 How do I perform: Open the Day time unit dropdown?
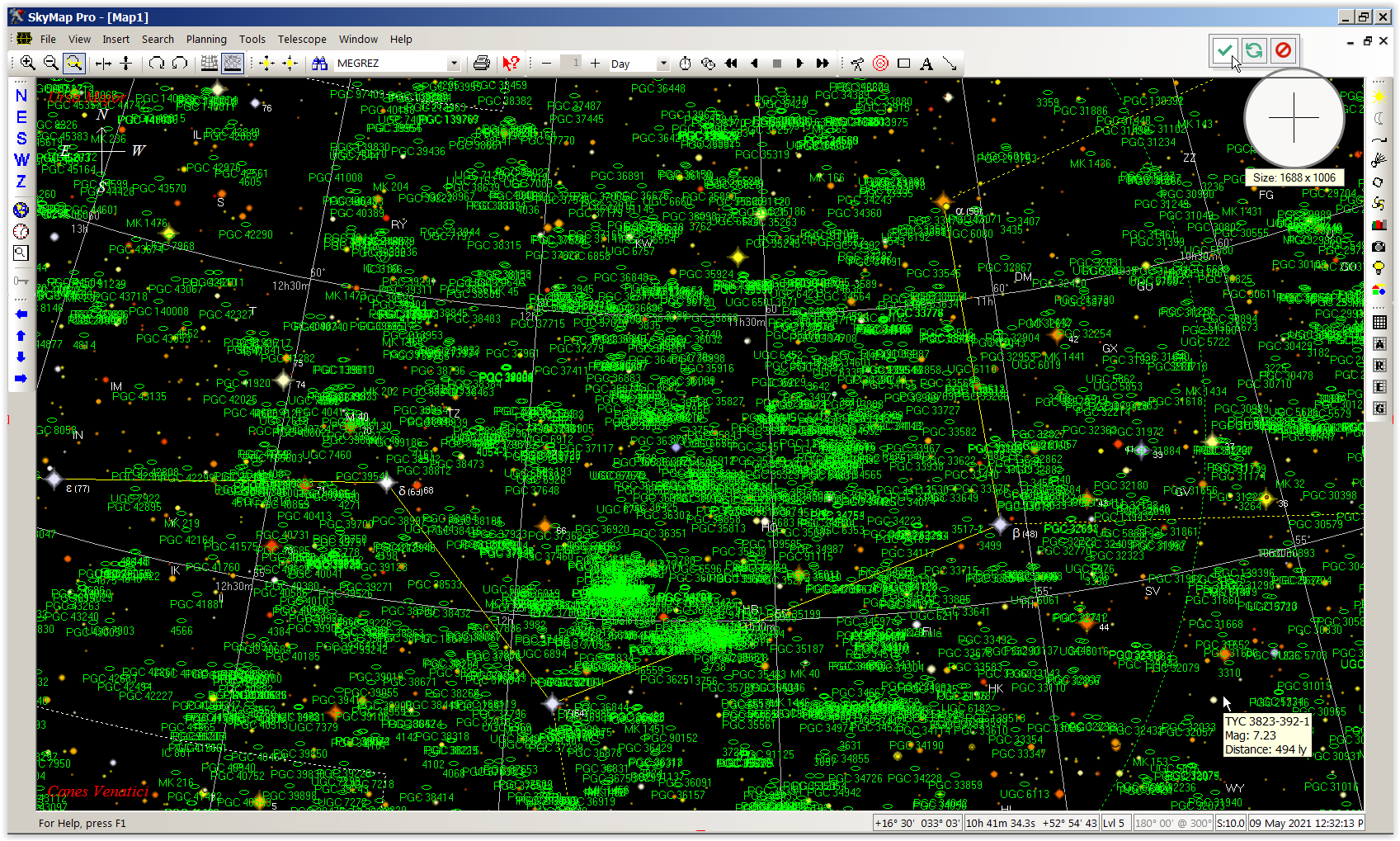[x=662, y=64]
